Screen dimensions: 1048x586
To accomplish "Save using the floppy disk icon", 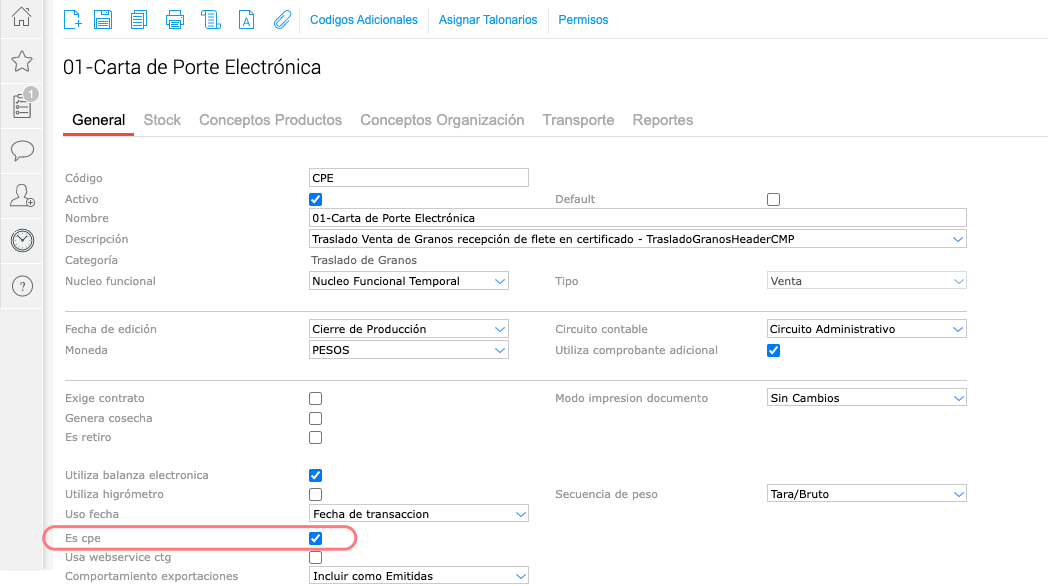I will [102, 19].
